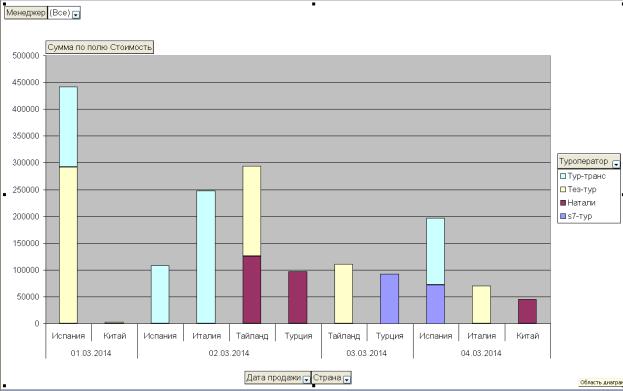Select the (Все) manager filter value
The width and height of the screenshot is (623, 391).
[x=60, y=13]
